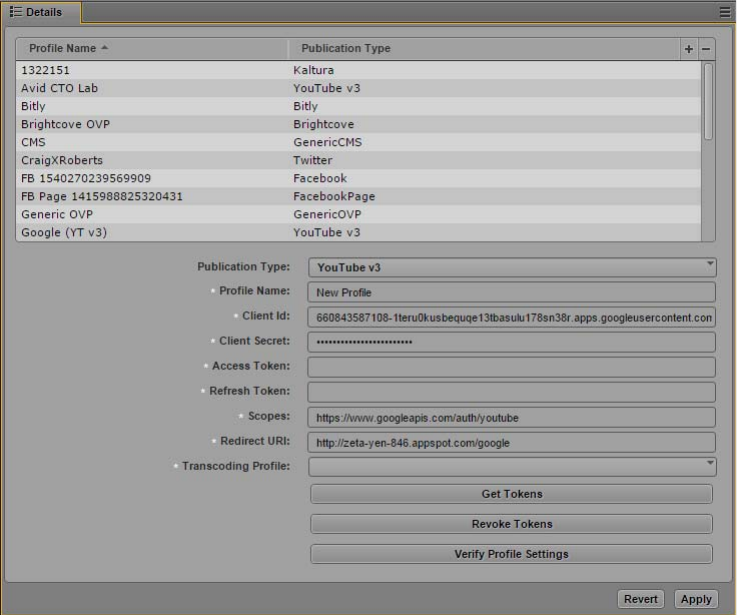Click the Publication Type column header
This screenshot has width=737, height=615.
[x=484, y=48]
